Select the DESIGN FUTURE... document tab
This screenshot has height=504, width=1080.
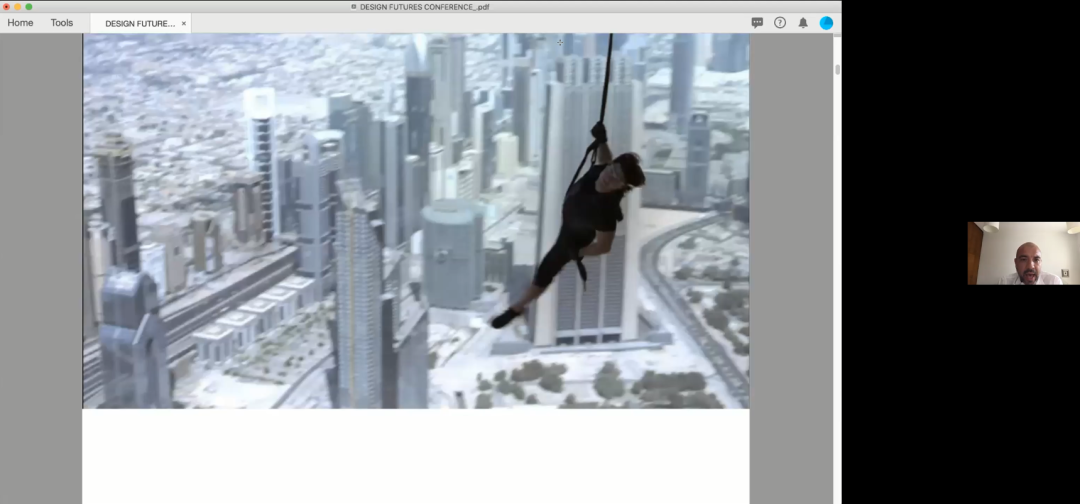pos(140,23)
